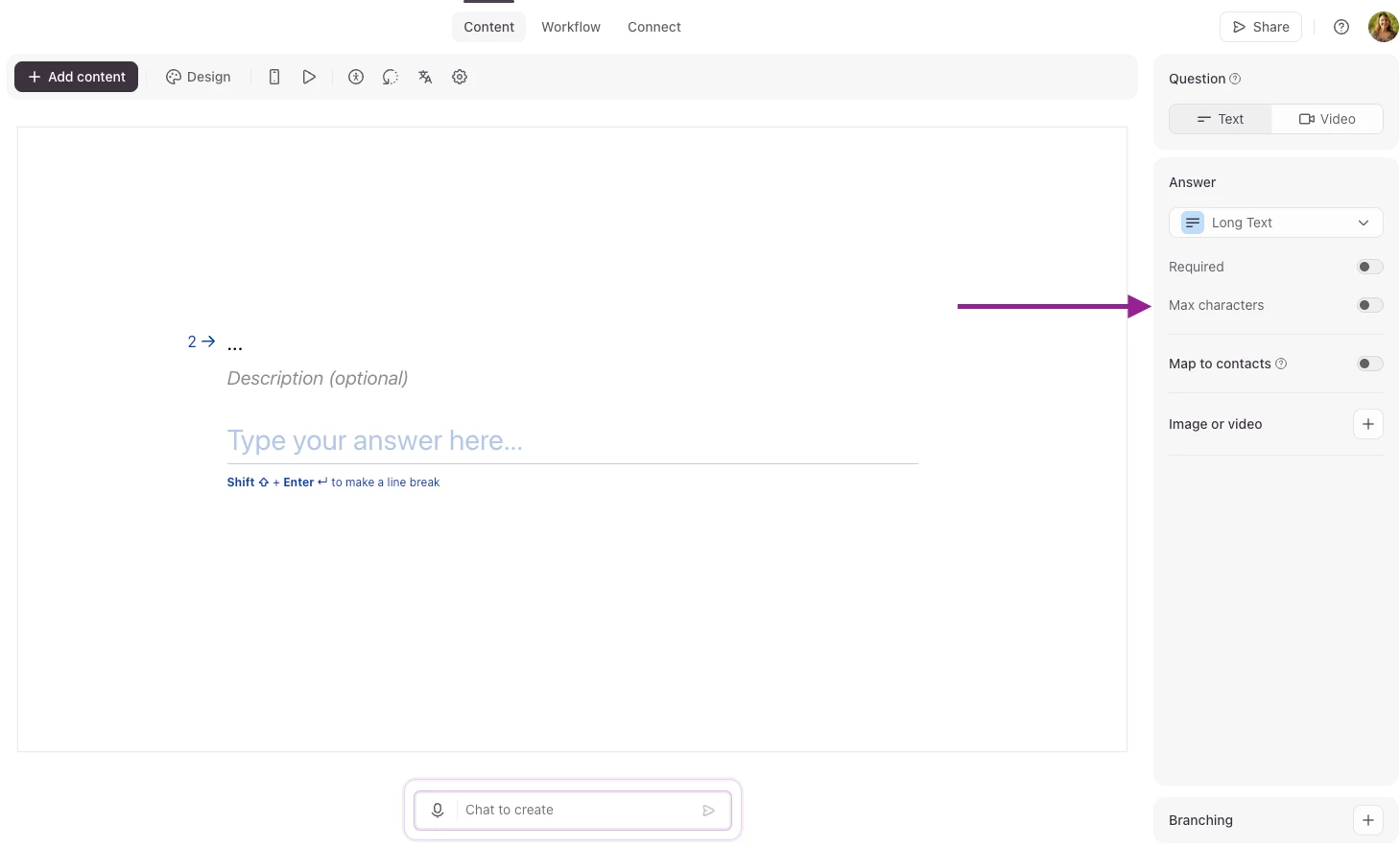Open the Design panel

199,77
